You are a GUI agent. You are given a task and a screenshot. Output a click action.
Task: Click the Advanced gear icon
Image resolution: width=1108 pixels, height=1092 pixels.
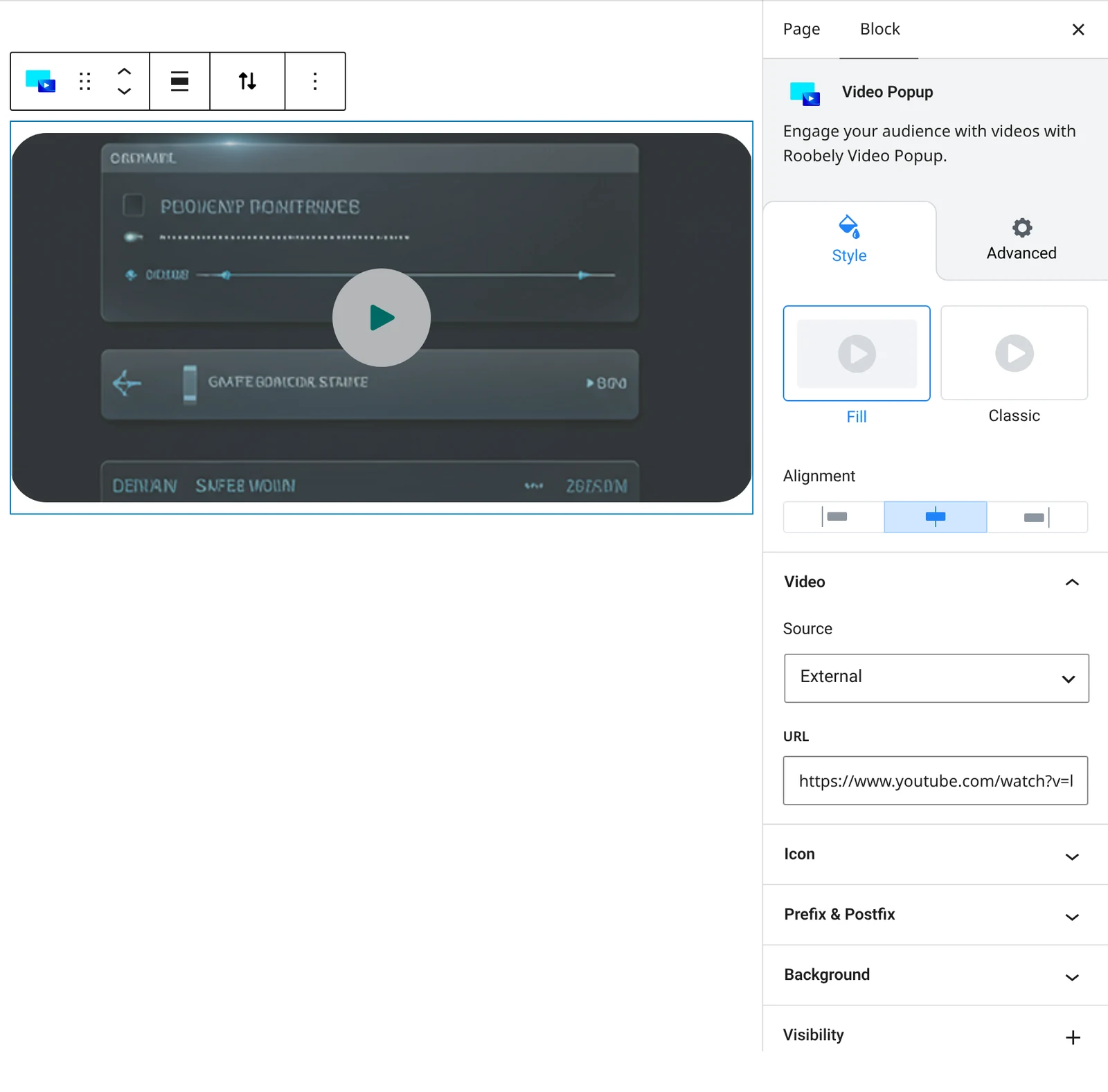click(1022, 227)
